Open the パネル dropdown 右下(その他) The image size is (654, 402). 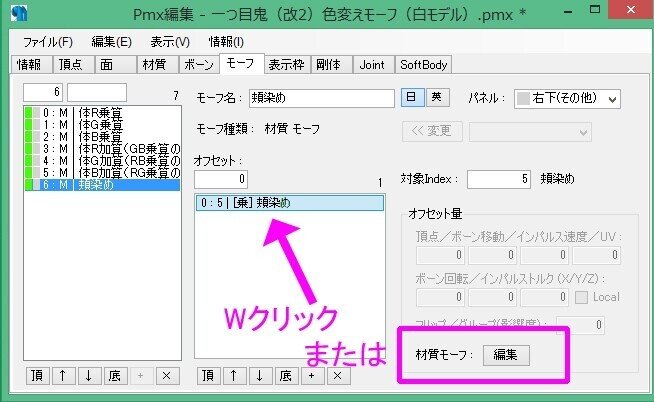click(x=567, y=99)
